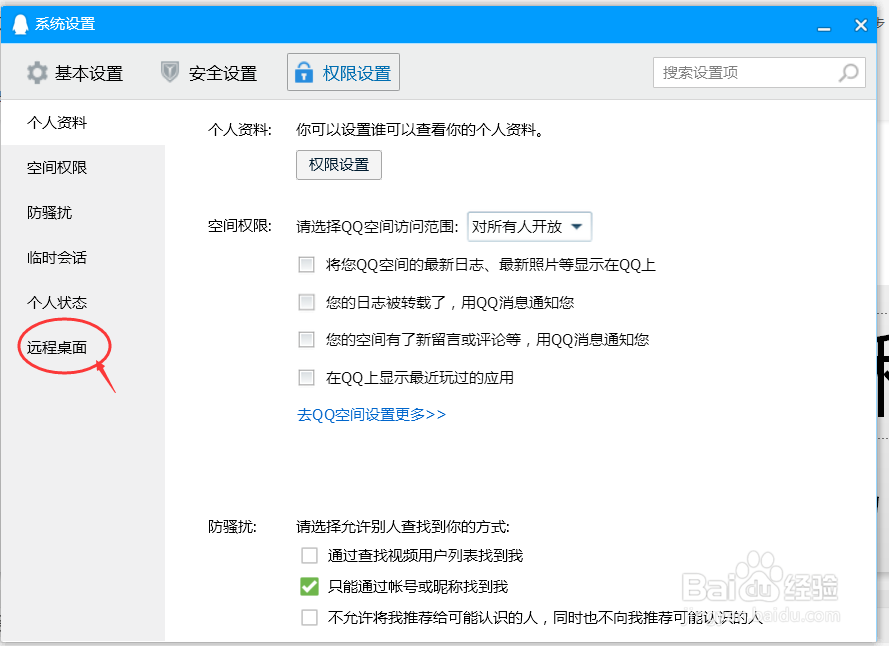Enable finding me via video user list

[x=309, y=555]
